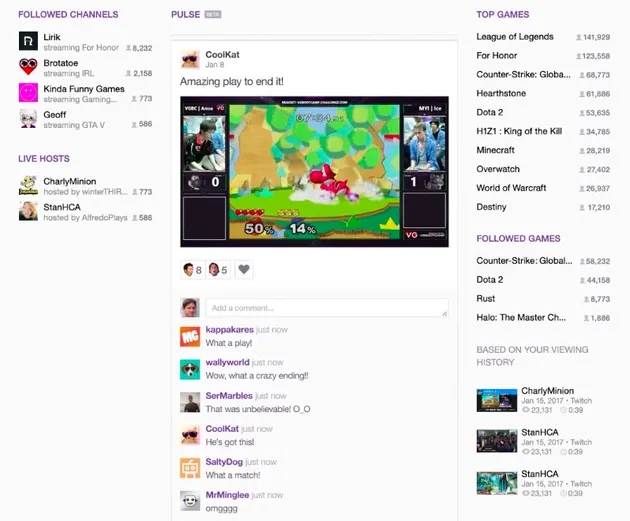Image resolution: width=630 pixels, height=521 pixels.
Task: Click the Jan 8 post date
Action: (x=215, y=65)
